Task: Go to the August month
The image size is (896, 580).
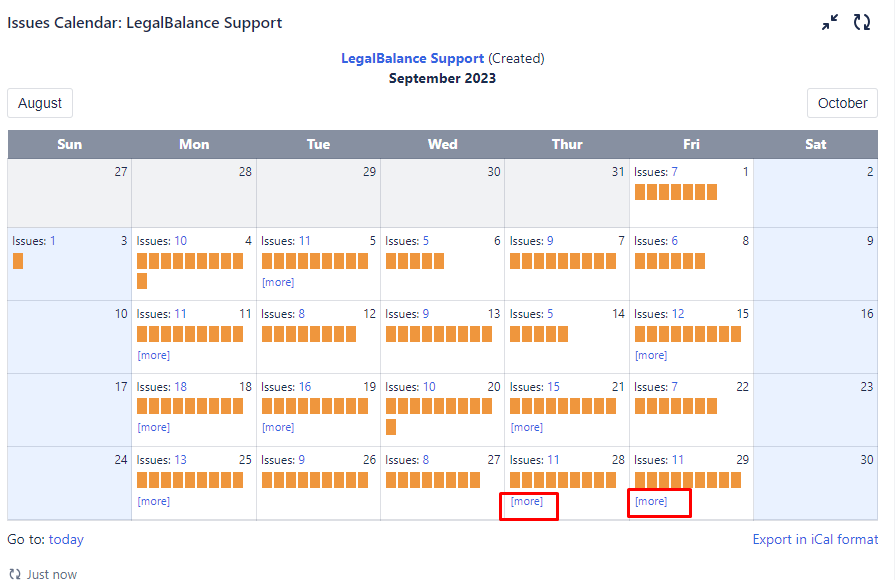Action: pyautogui.click(x=40, y=103)
